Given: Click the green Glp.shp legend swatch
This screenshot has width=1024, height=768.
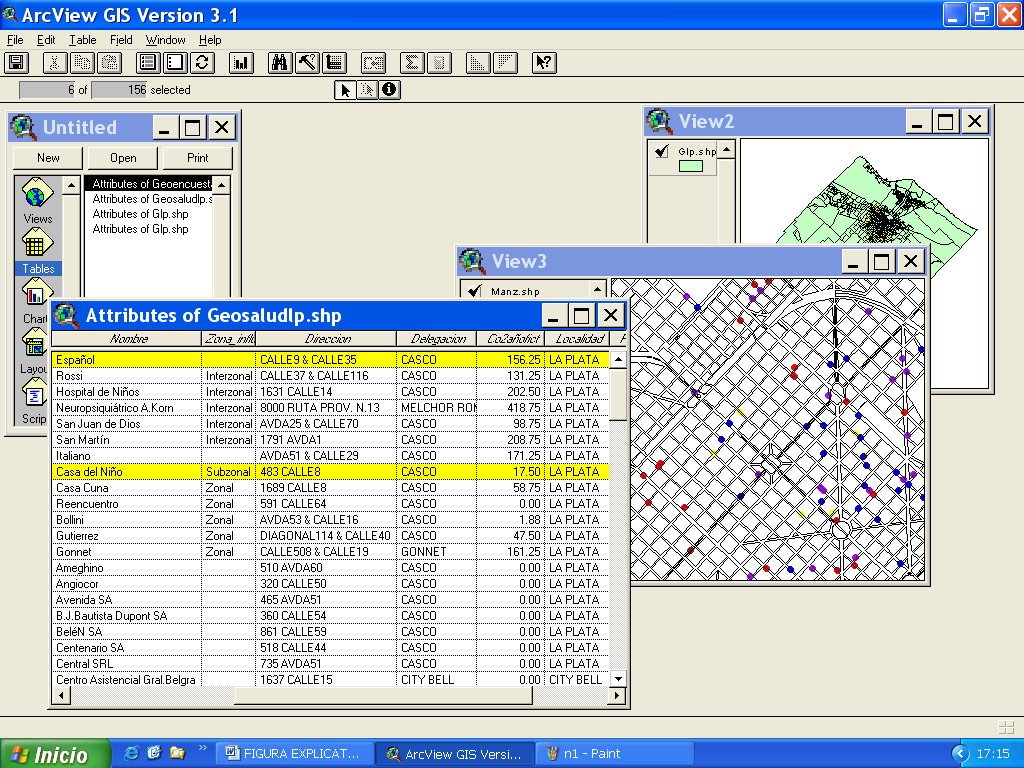Looking at the screenshot, I should 691,167.
